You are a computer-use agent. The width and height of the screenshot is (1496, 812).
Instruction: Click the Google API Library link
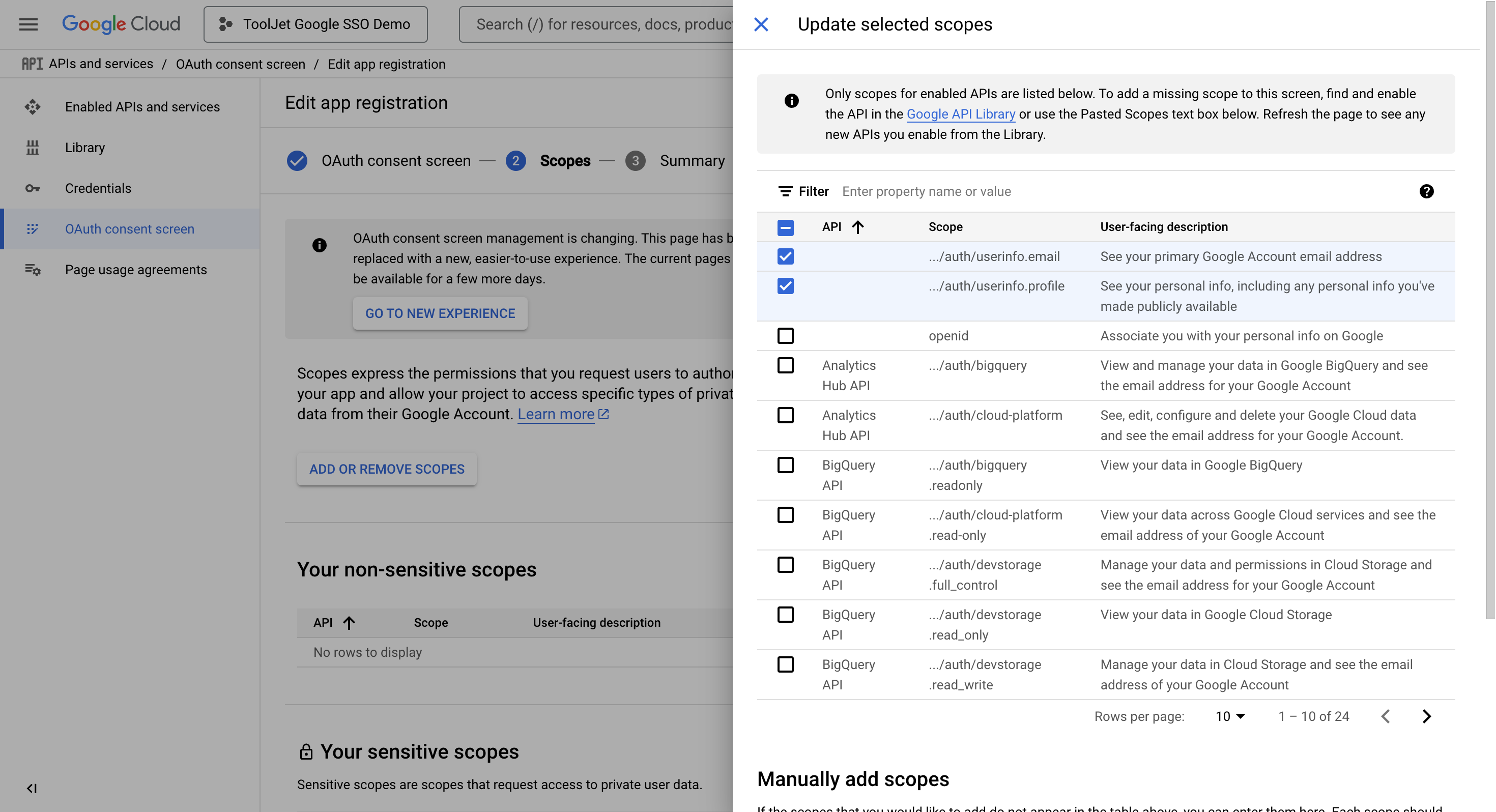pos(961,114)
